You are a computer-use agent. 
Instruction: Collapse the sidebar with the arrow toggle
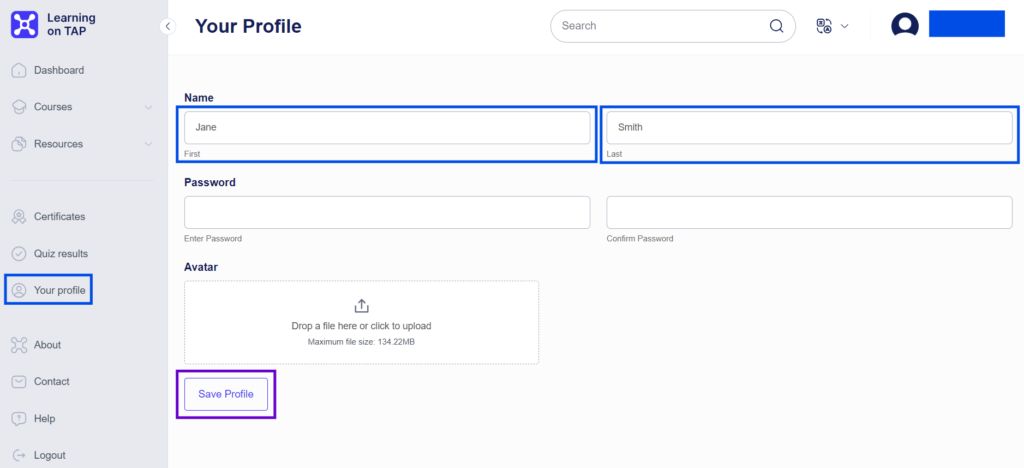pyautogui.click(x=168, y=26)
